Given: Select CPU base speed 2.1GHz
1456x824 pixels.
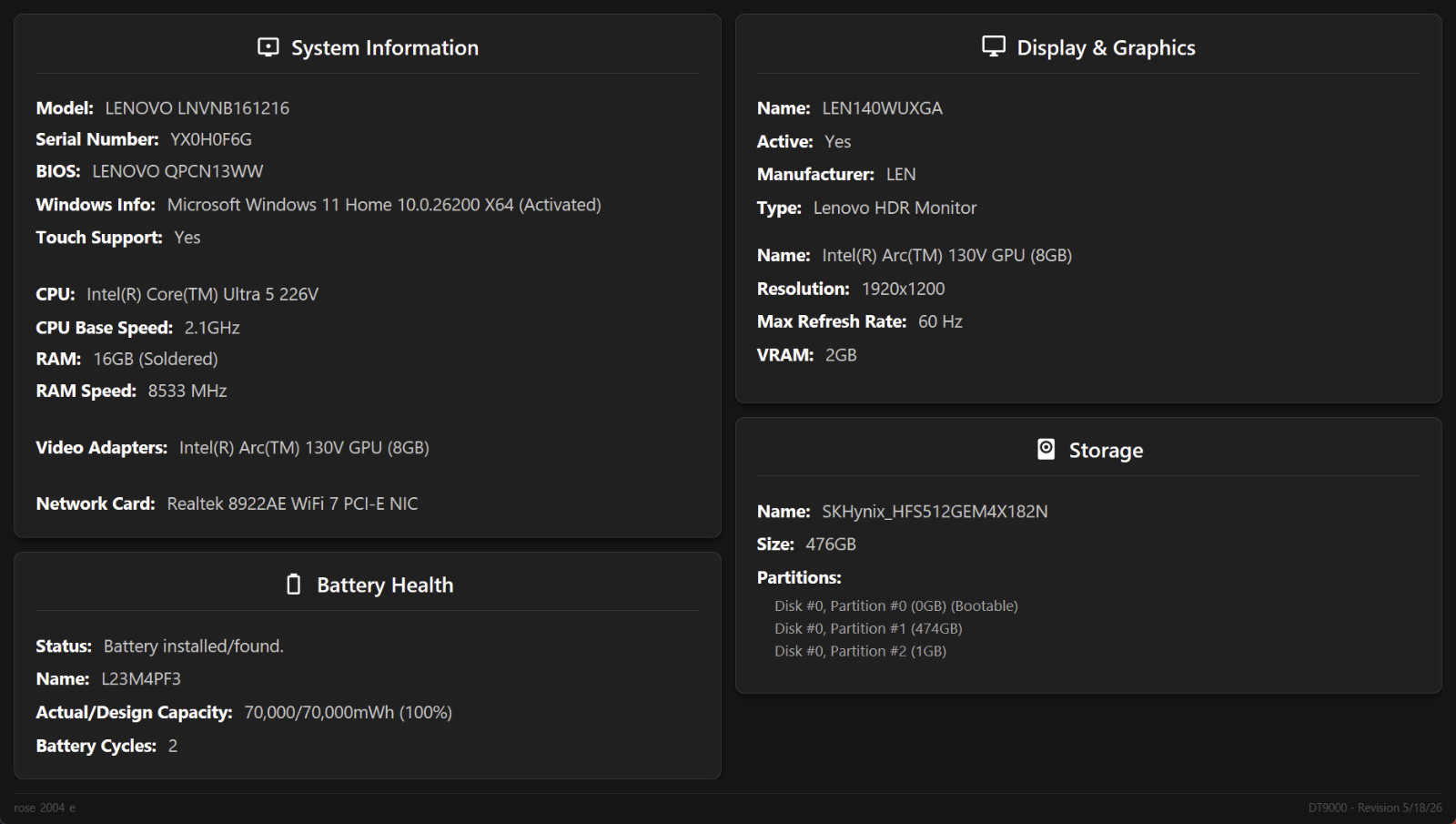Looking at the screenshot, I should tap(212, 328).
